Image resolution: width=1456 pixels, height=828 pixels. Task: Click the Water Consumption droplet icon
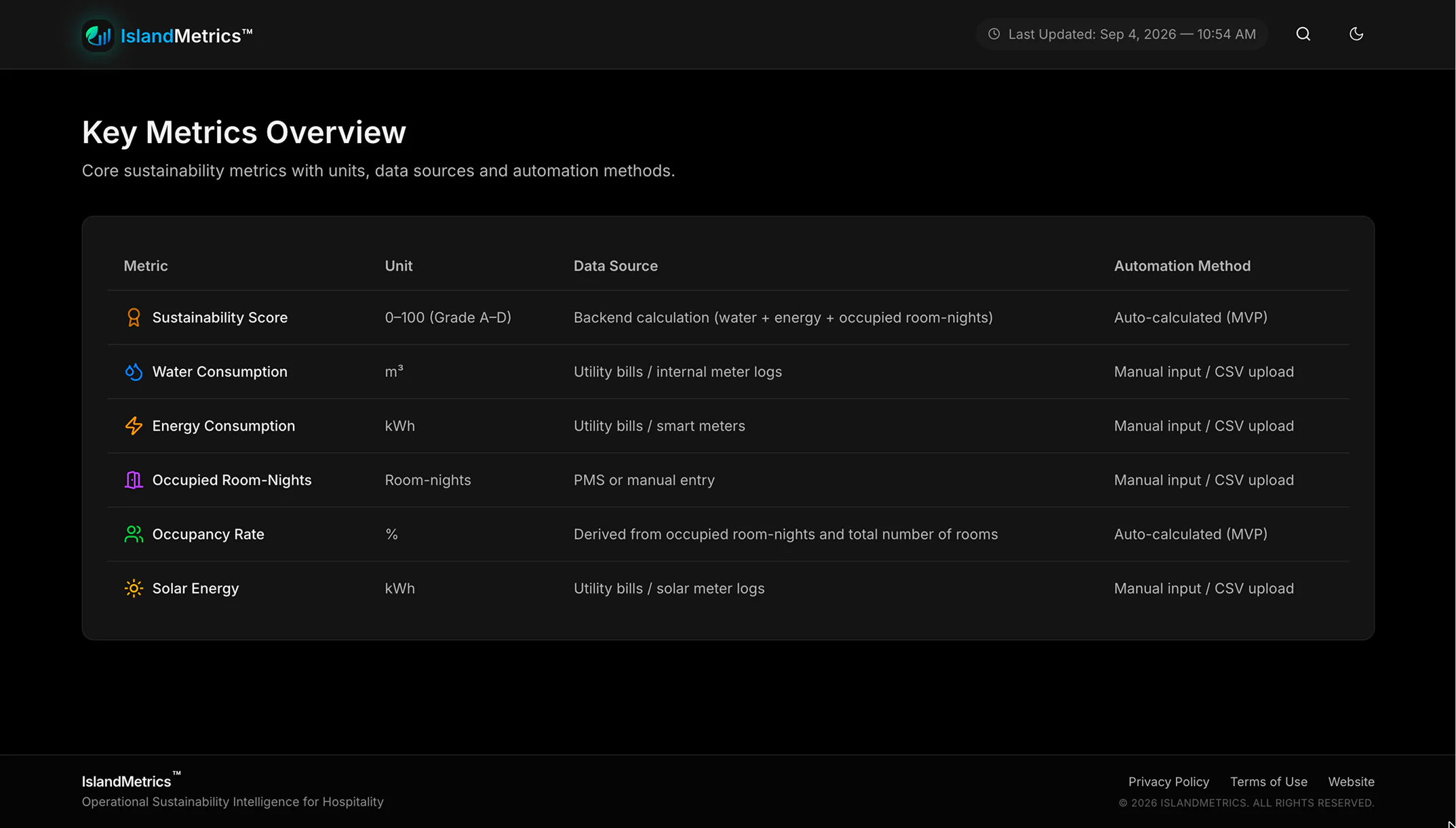click(134, 372)
